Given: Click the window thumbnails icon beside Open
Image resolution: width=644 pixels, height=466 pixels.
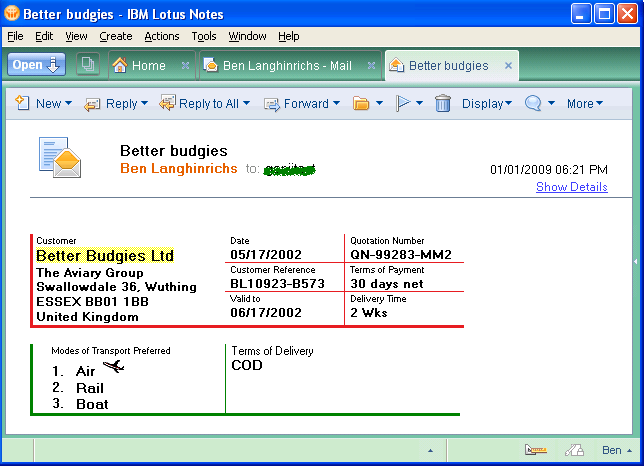Looking at the screenshot, I should tap(88, 65).
